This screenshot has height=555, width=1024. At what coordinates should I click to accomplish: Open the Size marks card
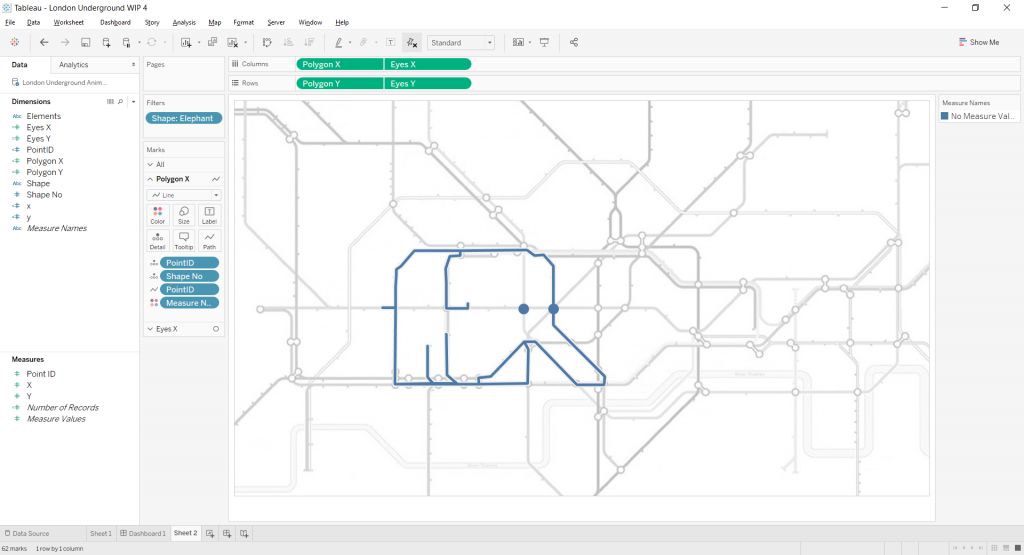click(x=184, y=215)
